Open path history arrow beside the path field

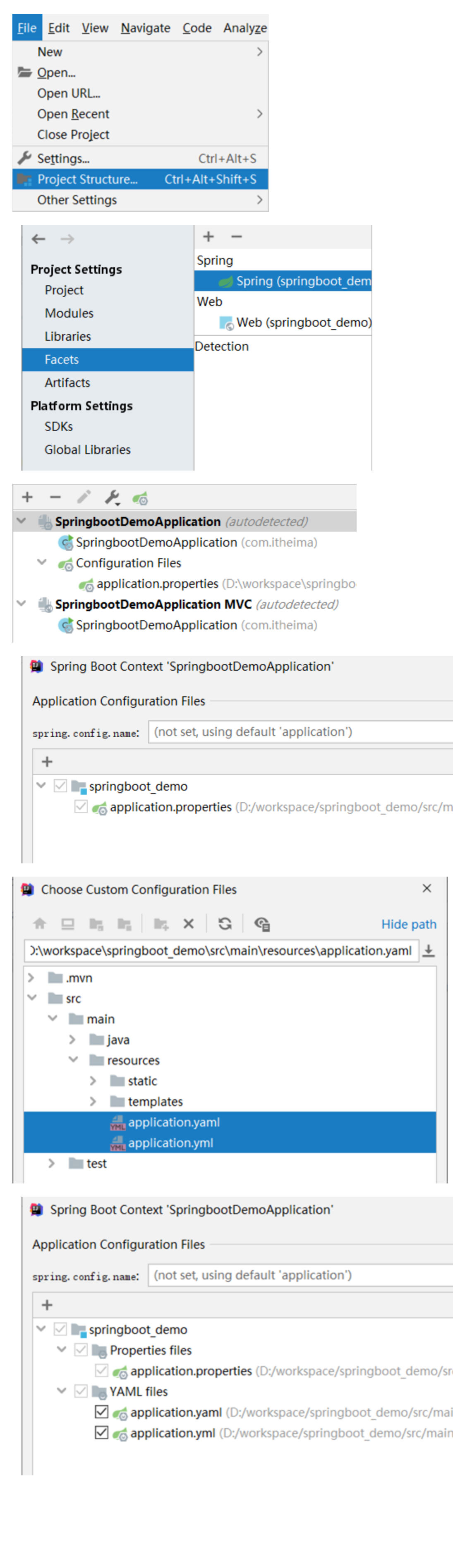tap(429, 950)
